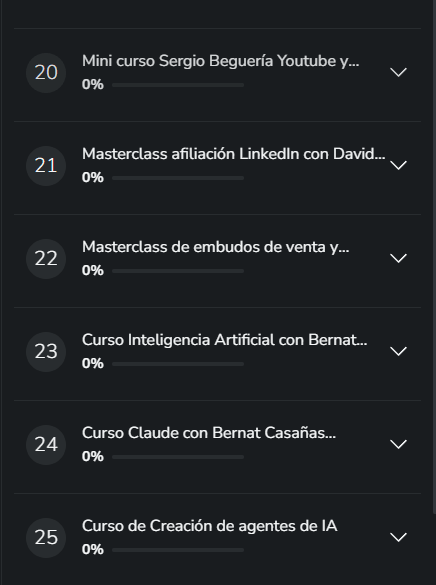Open Masterclass de embudos de venta title
Screen dimensions: 436x585
216,247
